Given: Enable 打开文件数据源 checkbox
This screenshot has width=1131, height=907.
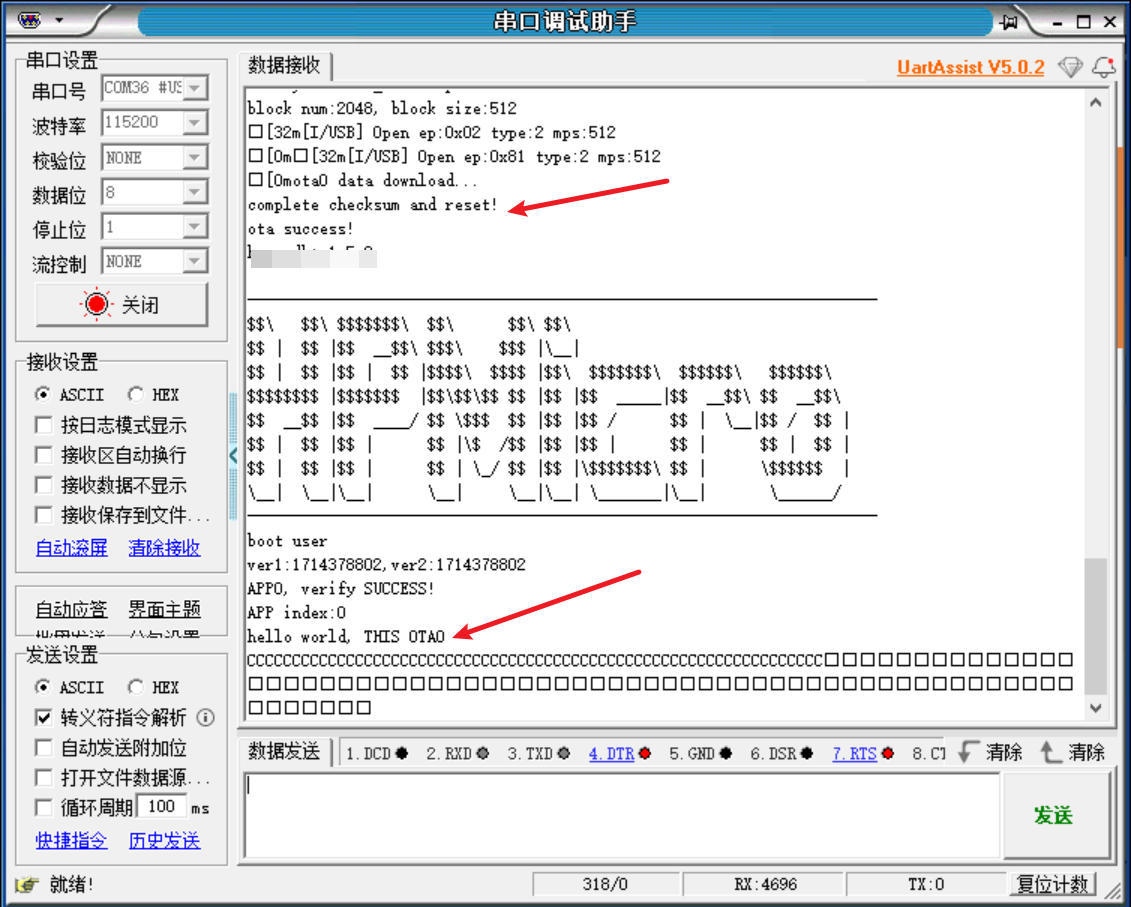Looking at the screenshot, I should [44, 778].
